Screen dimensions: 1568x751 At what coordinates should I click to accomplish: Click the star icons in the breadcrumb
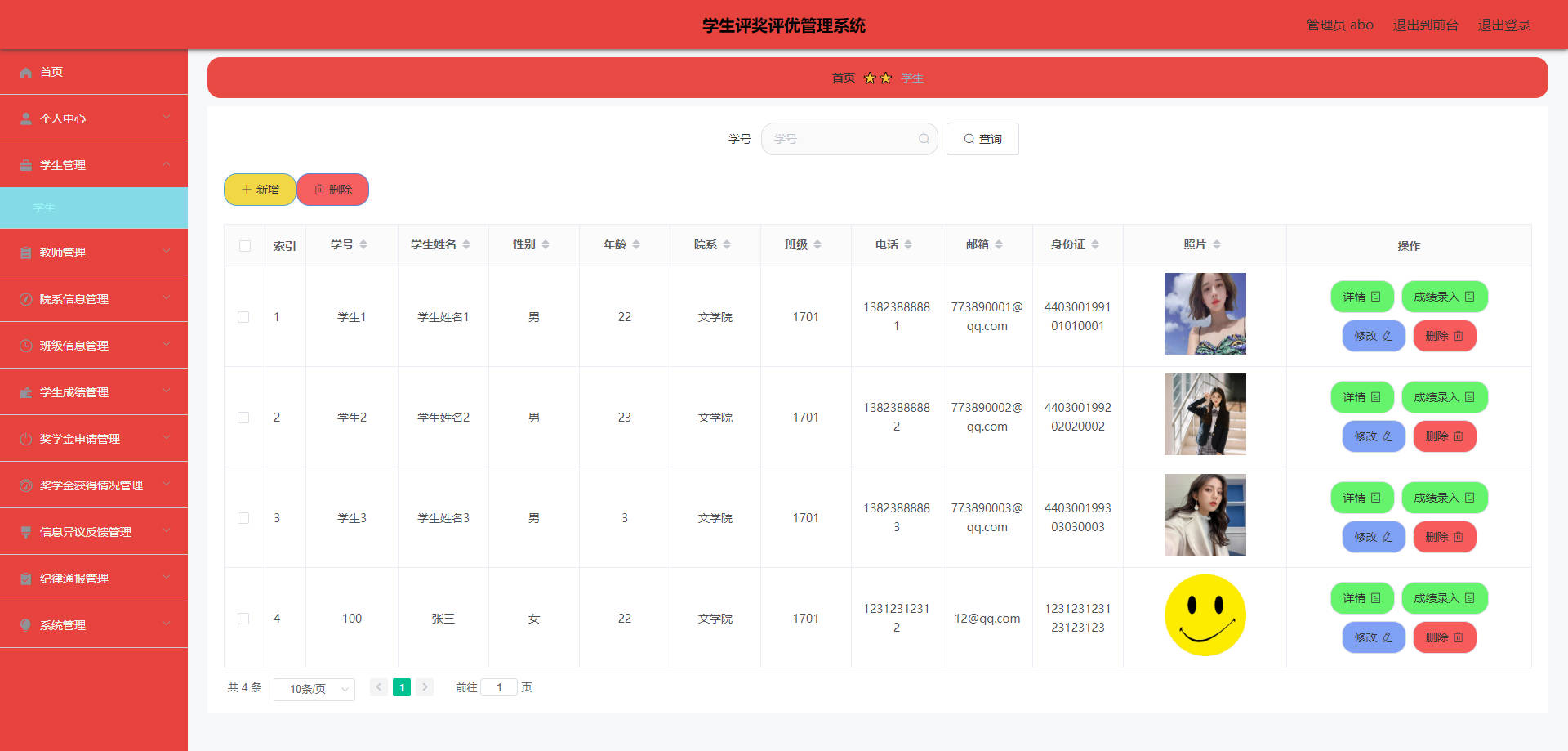878,78
